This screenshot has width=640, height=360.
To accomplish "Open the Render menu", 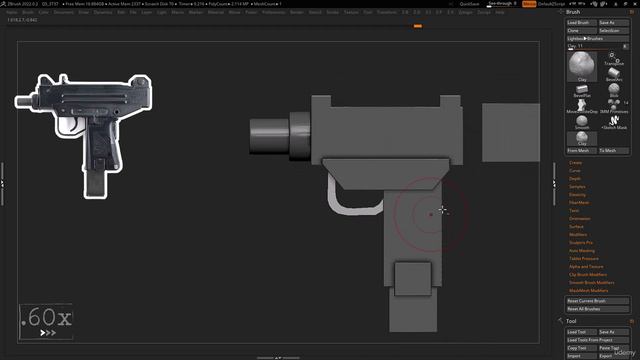I will [297, 12].
